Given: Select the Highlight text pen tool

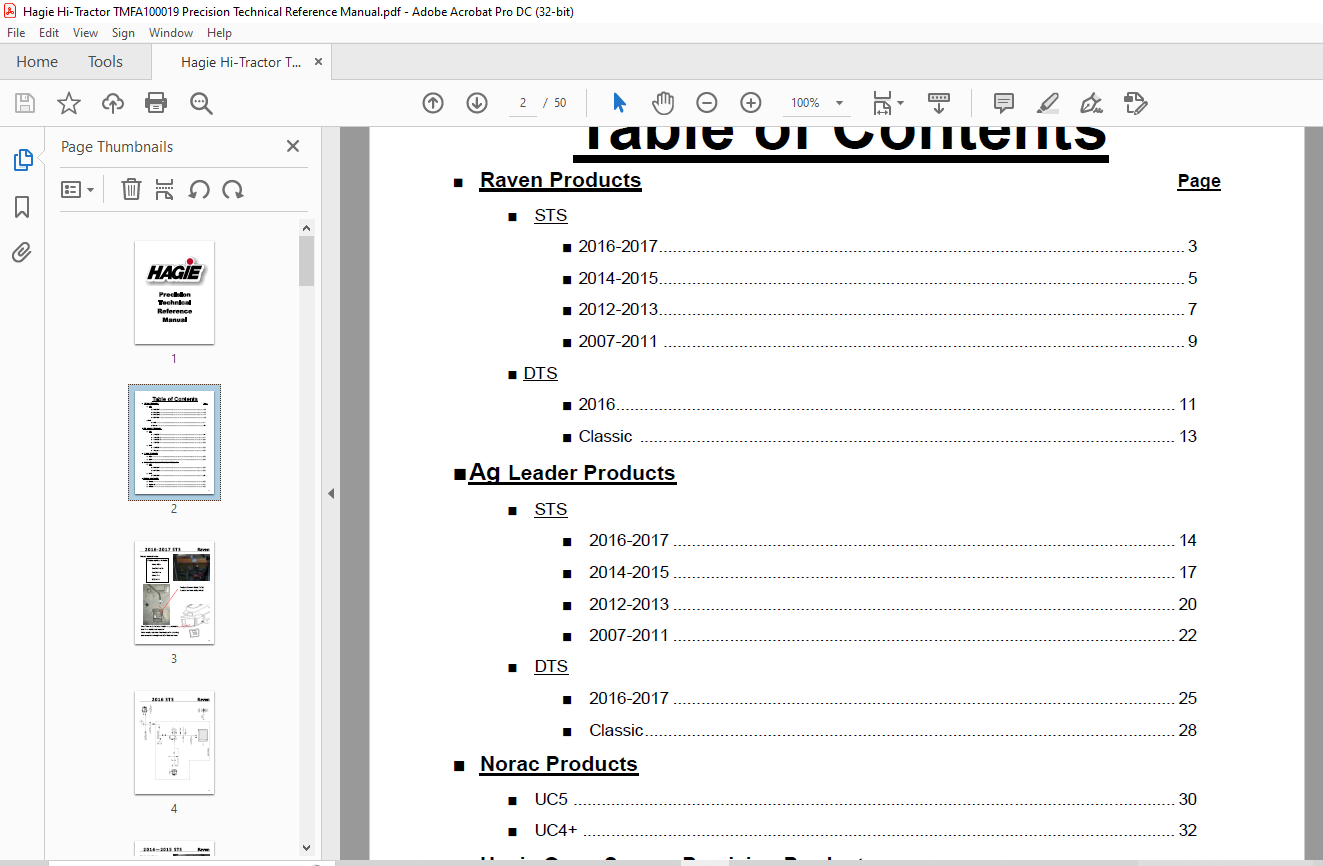Looking at the screenshot, I should (x=1047, y=103).
